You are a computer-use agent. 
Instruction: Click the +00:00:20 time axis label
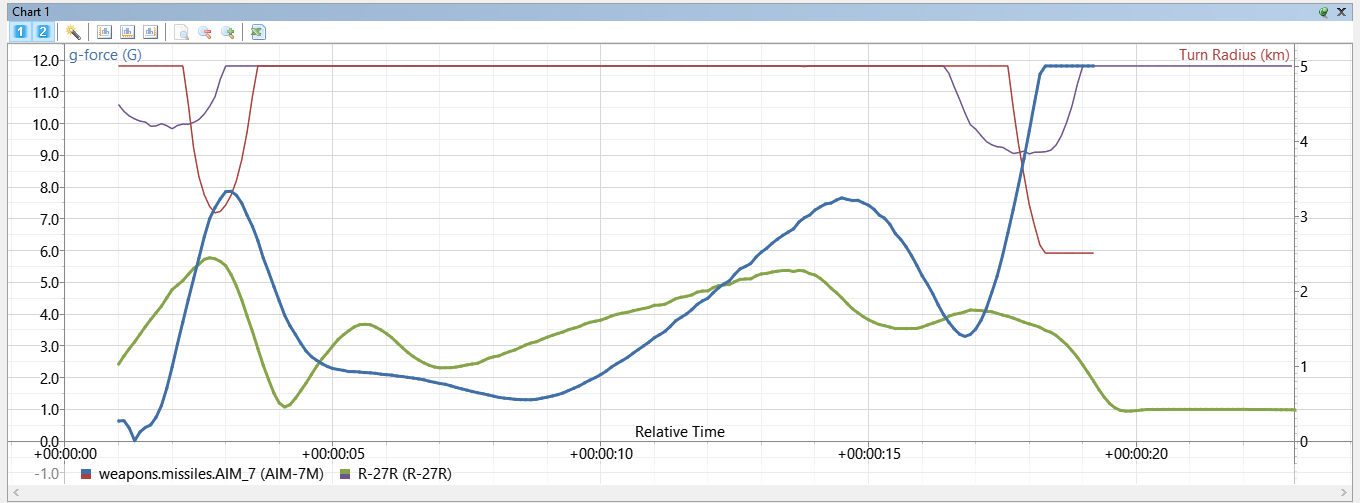1138,454
